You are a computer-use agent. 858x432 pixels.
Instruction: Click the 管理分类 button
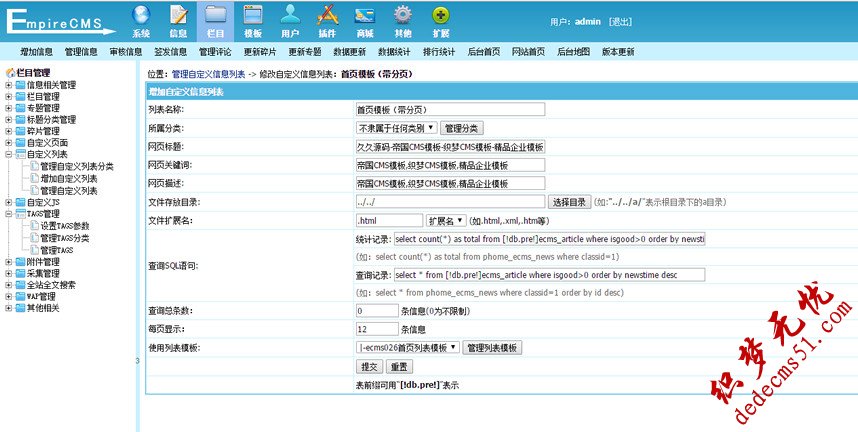461,128
